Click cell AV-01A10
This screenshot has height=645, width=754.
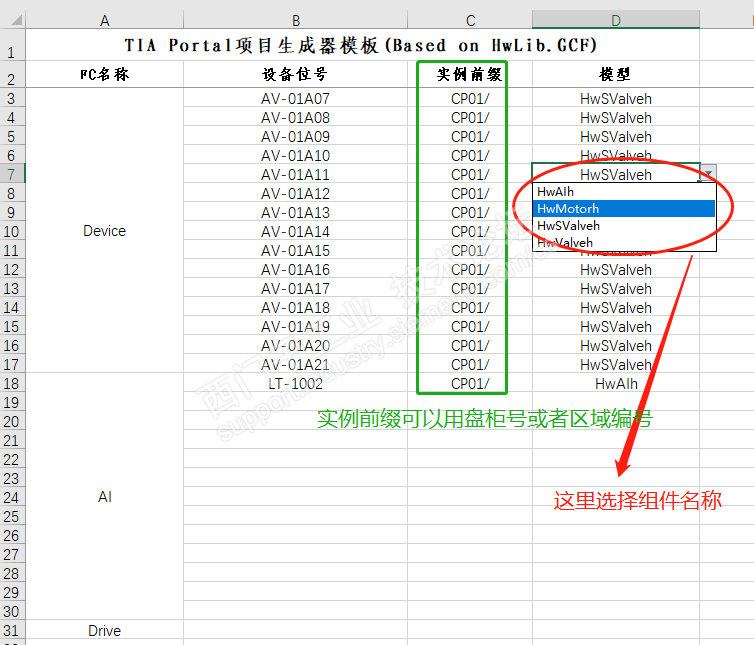[x=295, y=155]
